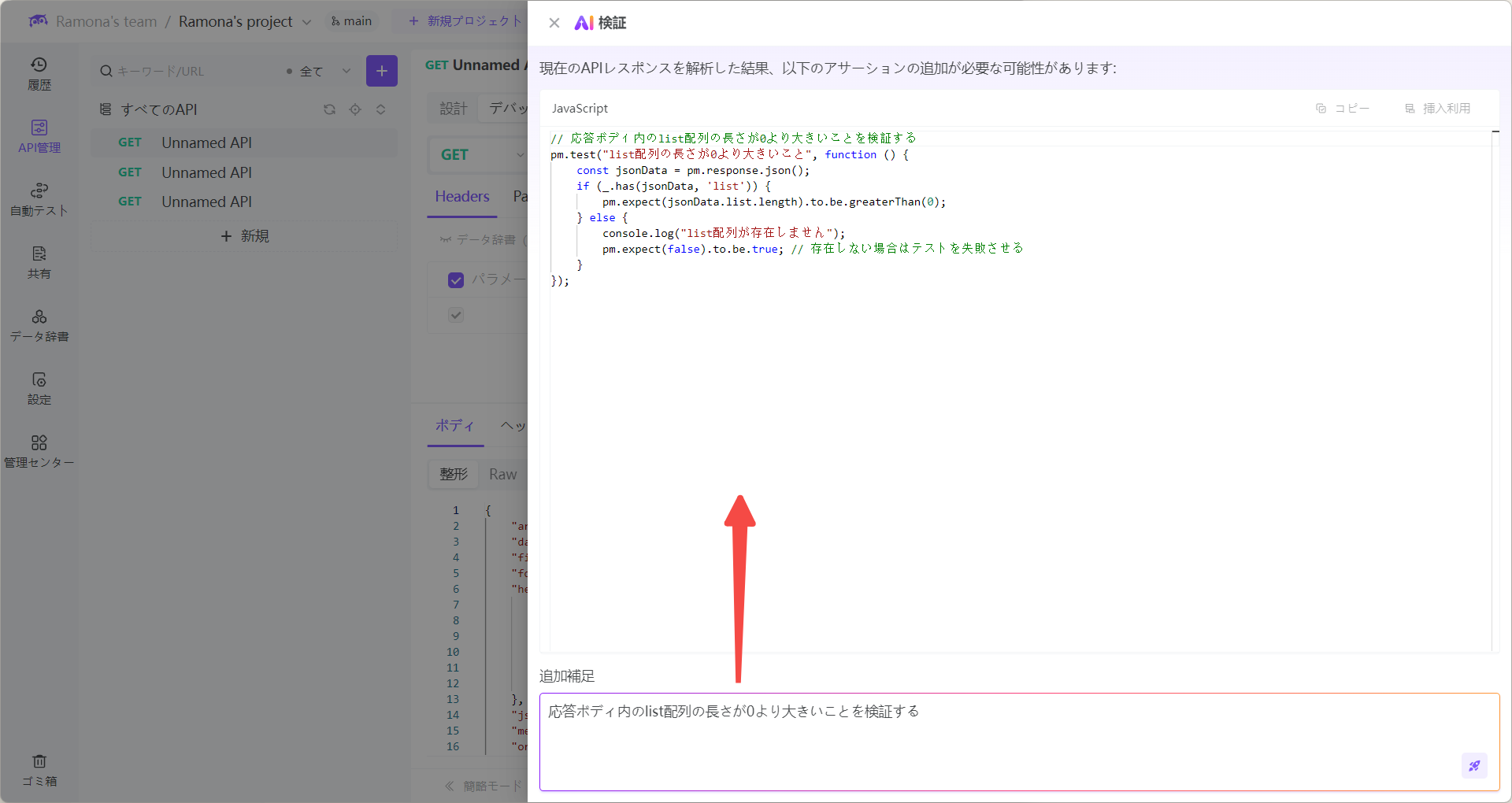
Task: Click the locate target icon next to すべてのAPI
Action: point(355,109)
